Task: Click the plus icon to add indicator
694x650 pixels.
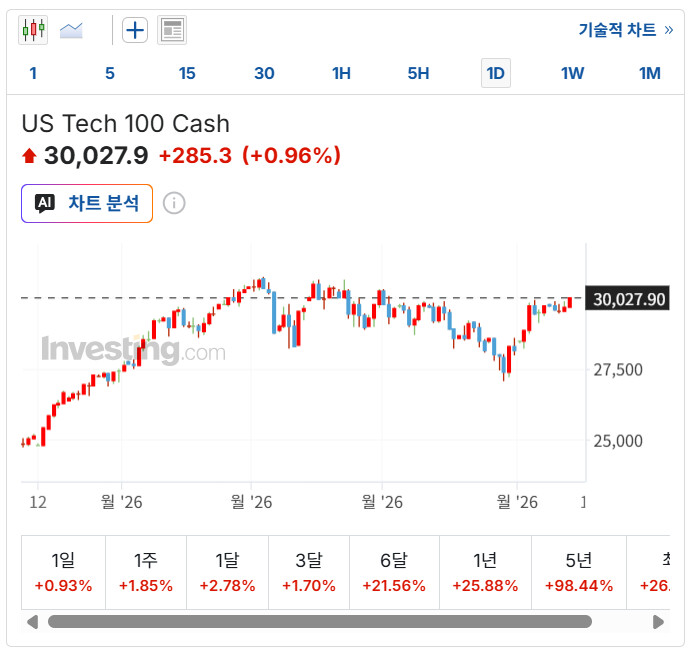Action: click(x=135, y=30)
